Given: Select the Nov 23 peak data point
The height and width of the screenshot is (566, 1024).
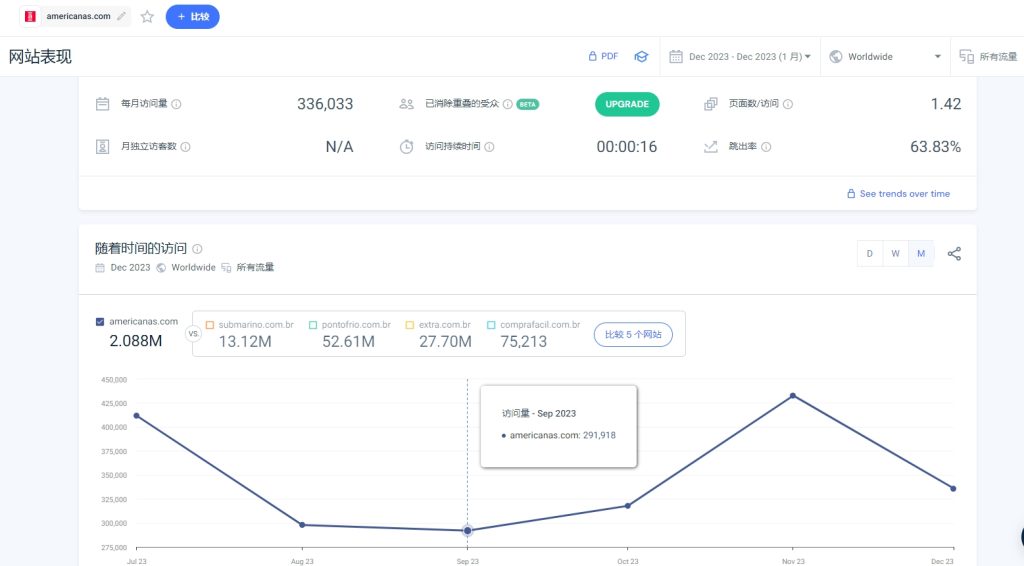Looking at the screenshot, I should 793,396.
